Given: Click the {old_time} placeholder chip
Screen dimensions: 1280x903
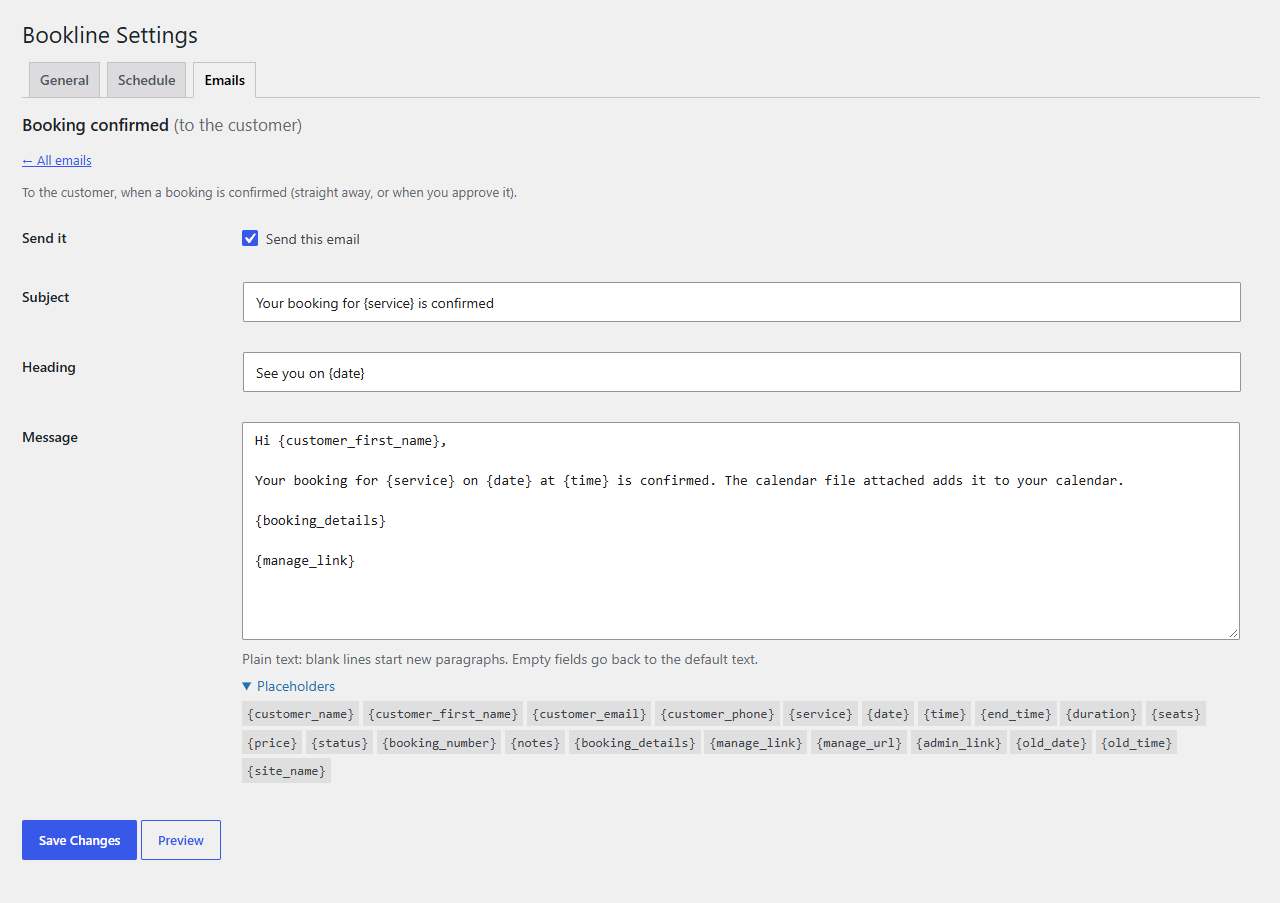Looking at the screenshot, I should click(1136, 742).
